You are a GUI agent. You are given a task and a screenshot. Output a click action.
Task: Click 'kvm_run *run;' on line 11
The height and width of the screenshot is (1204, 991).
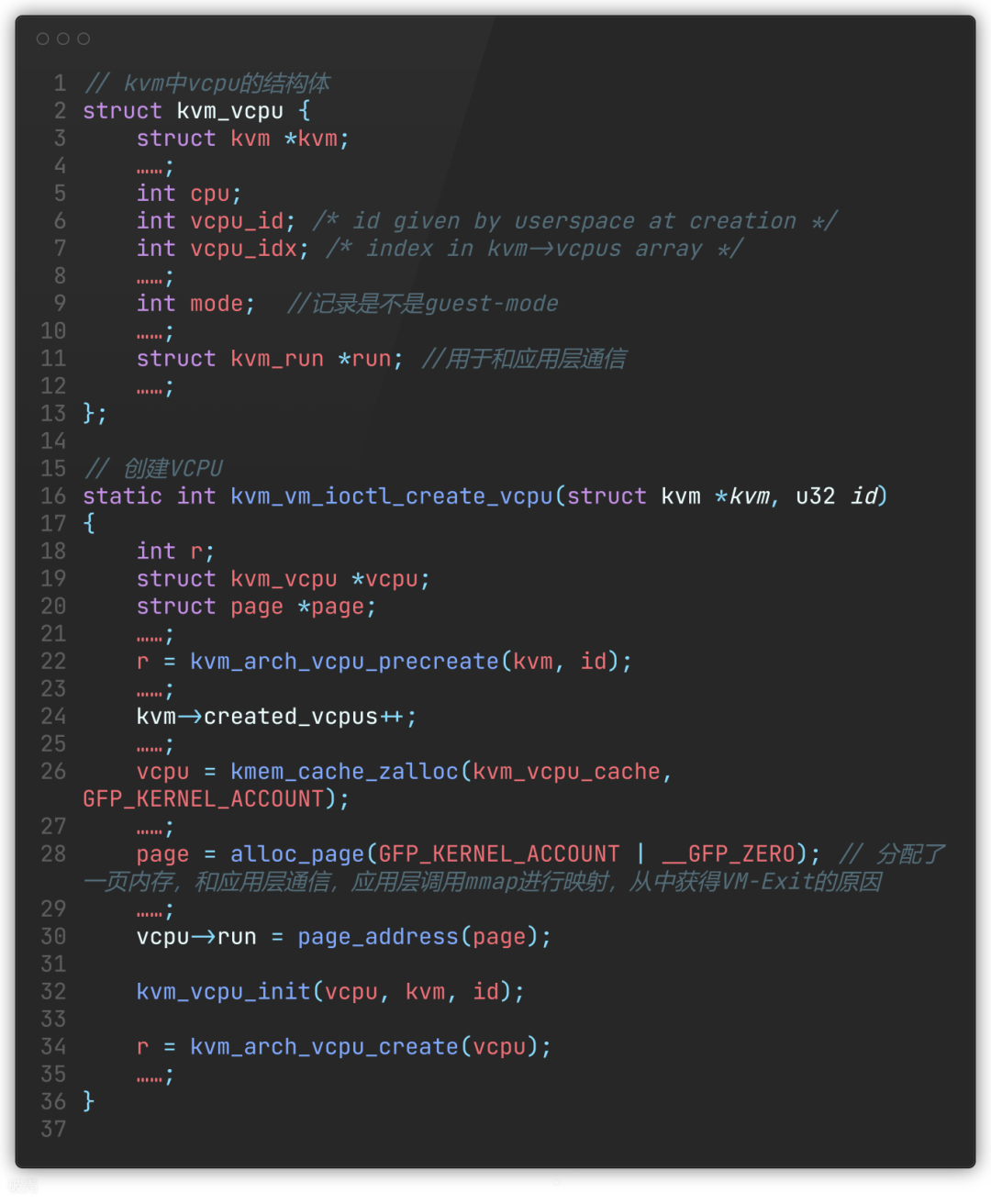click(x=317, y=359)
